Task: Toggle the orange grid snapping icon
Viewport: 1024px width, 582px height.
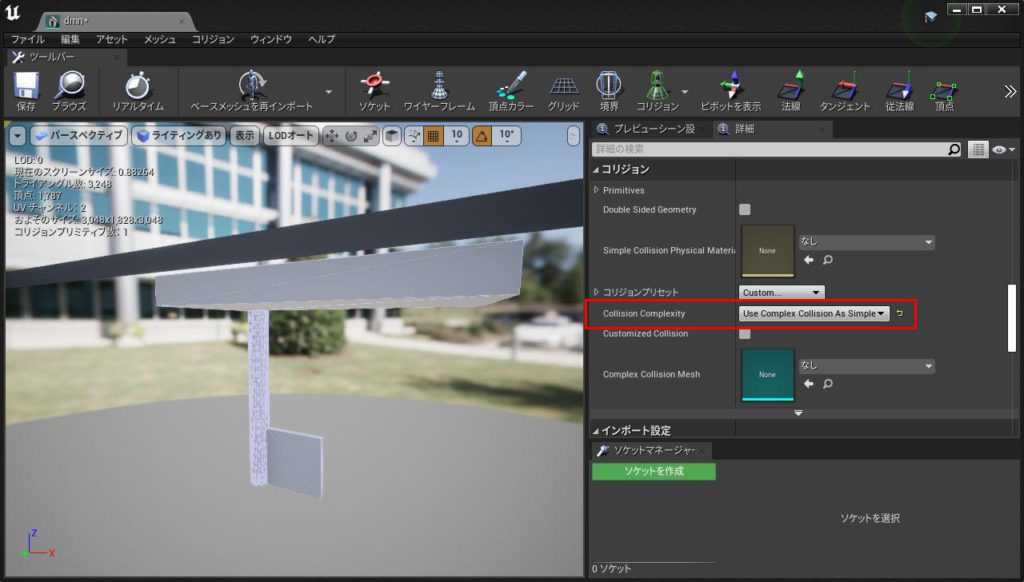Action: pos(433,136)
